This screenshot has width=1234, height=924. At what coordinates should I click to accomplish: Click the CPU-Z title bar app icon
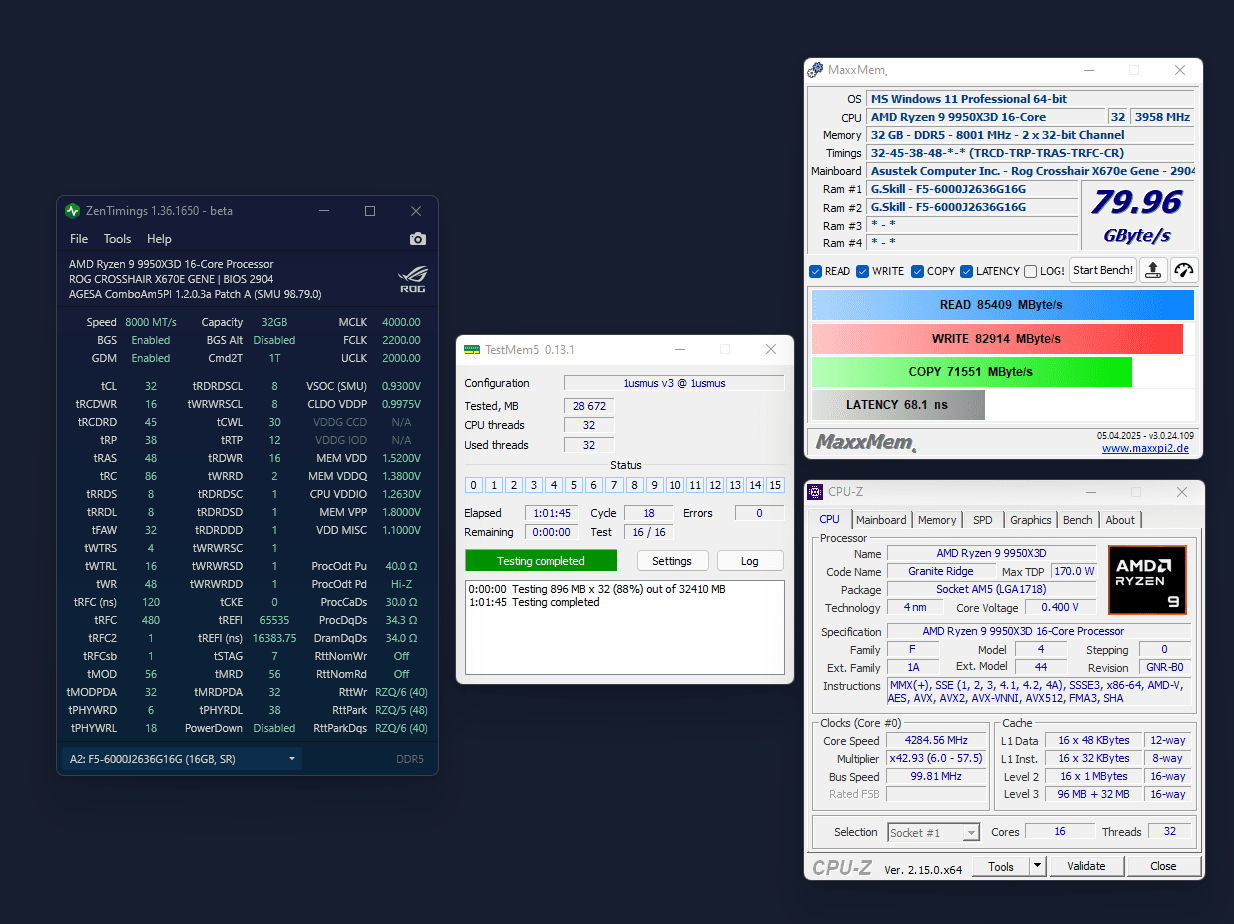816,492
